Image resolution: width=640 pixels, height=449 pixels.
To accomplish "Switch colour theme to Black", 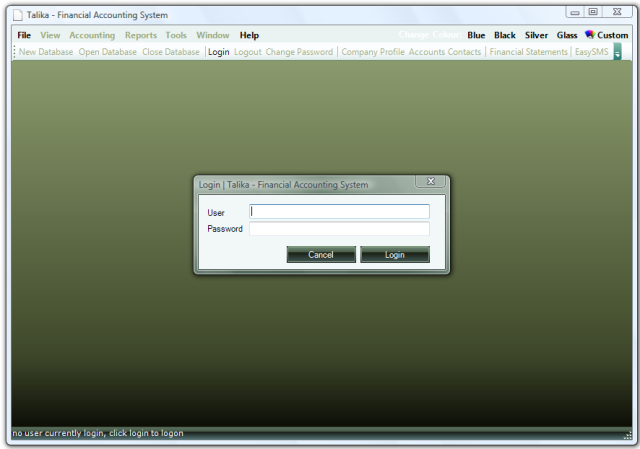I will coord(505,35).
